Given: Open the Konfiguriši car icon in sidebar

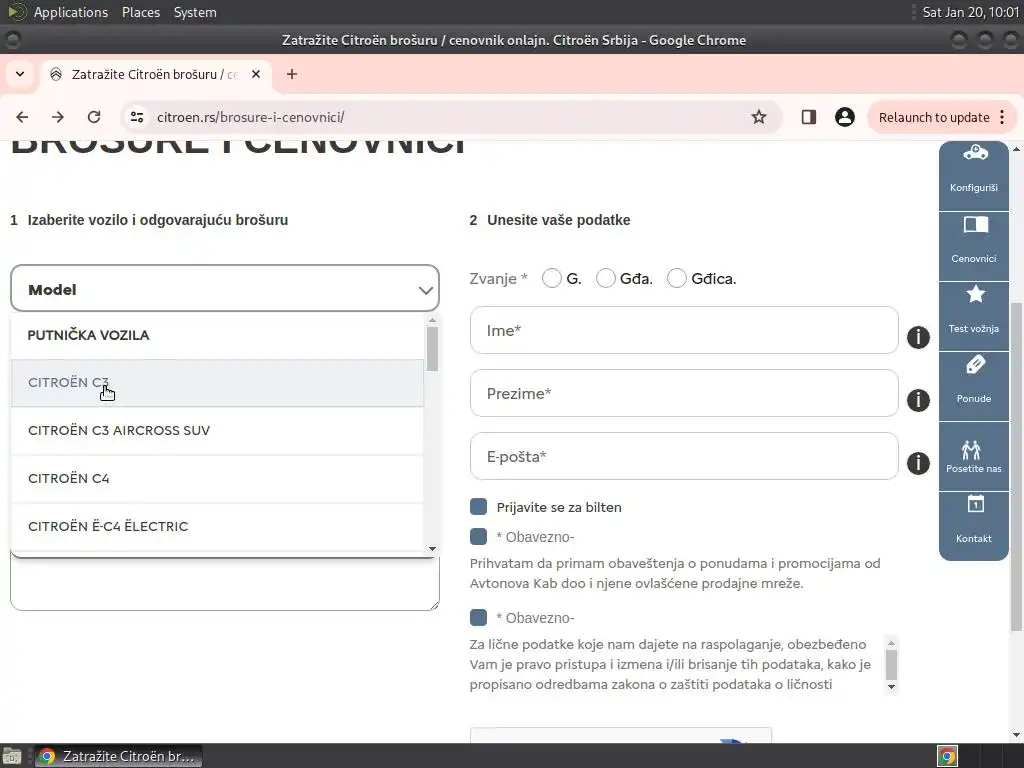Looking at the screenshot, I should coord(974,154).
